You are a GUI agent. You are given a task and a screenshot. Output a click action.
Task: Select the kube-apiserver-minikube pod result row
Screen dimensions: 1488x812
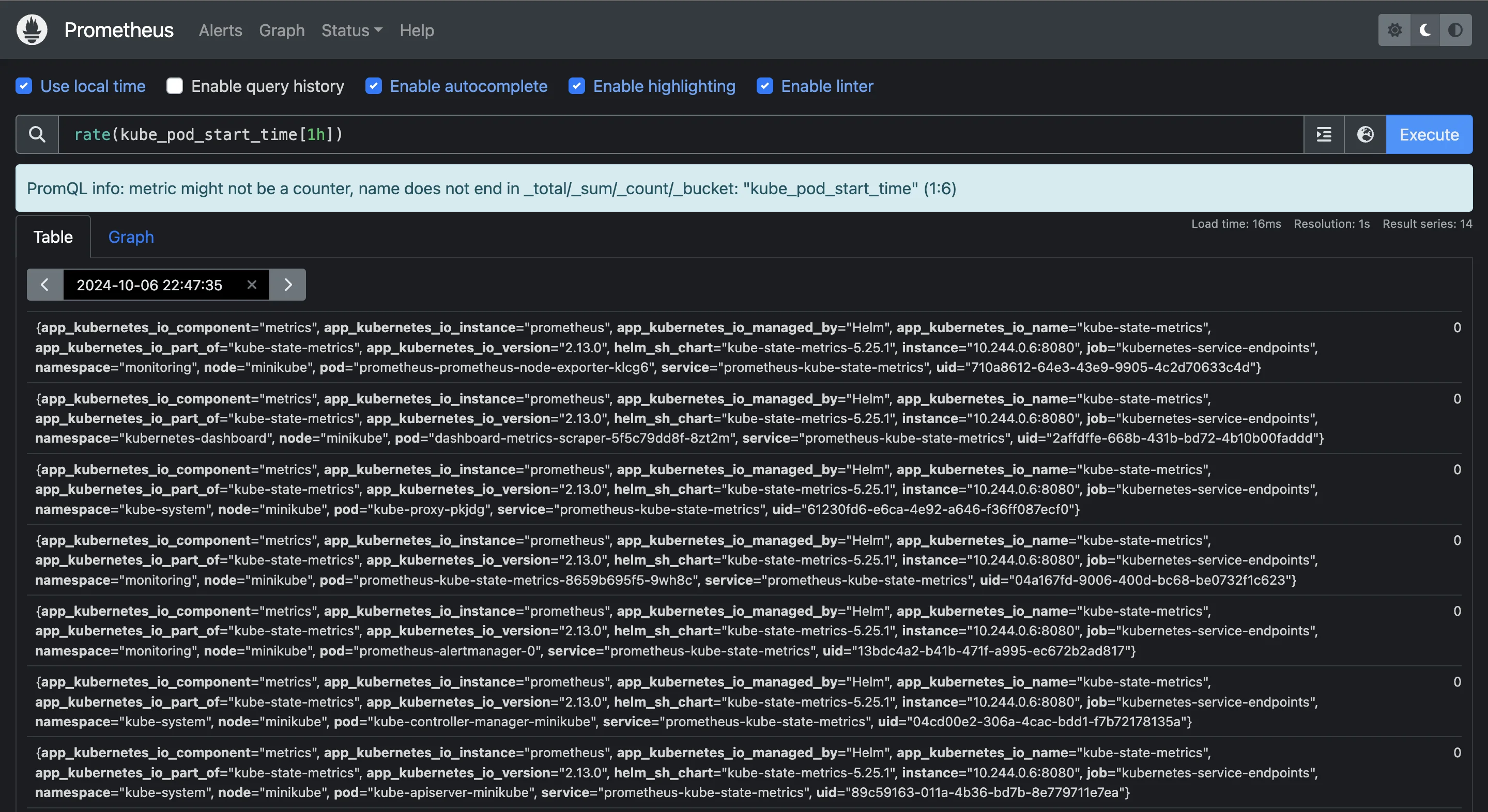tap(744, 772)
